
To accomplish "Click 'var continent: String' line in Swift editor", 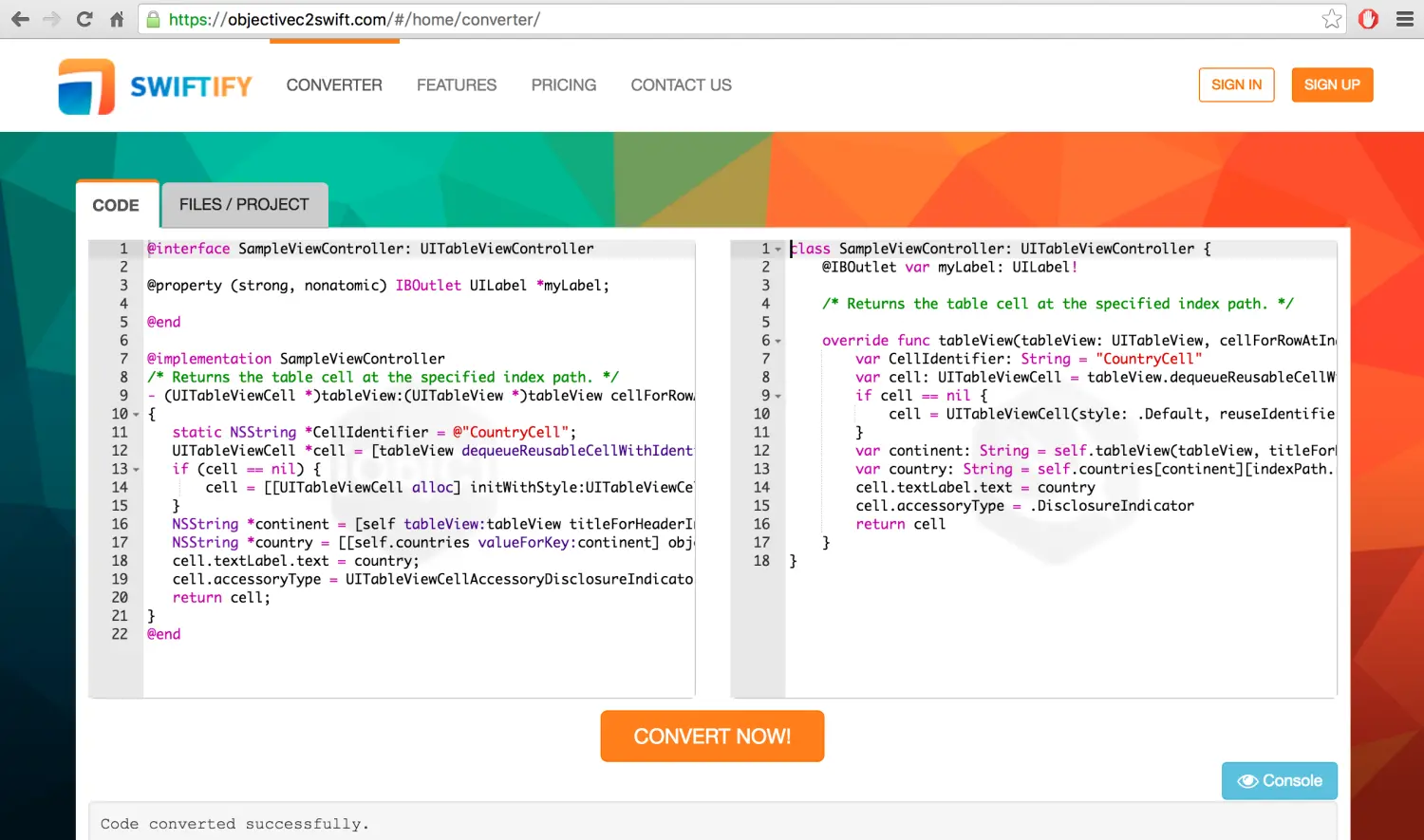I will [1096, 451].
